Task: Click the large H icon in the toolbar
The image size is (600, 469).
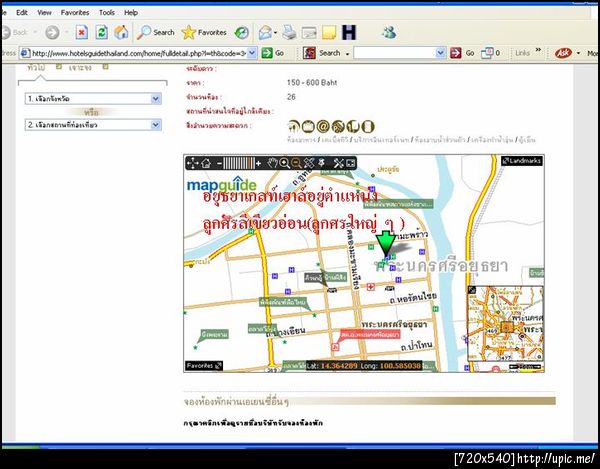Action: (x=349, y=33)
